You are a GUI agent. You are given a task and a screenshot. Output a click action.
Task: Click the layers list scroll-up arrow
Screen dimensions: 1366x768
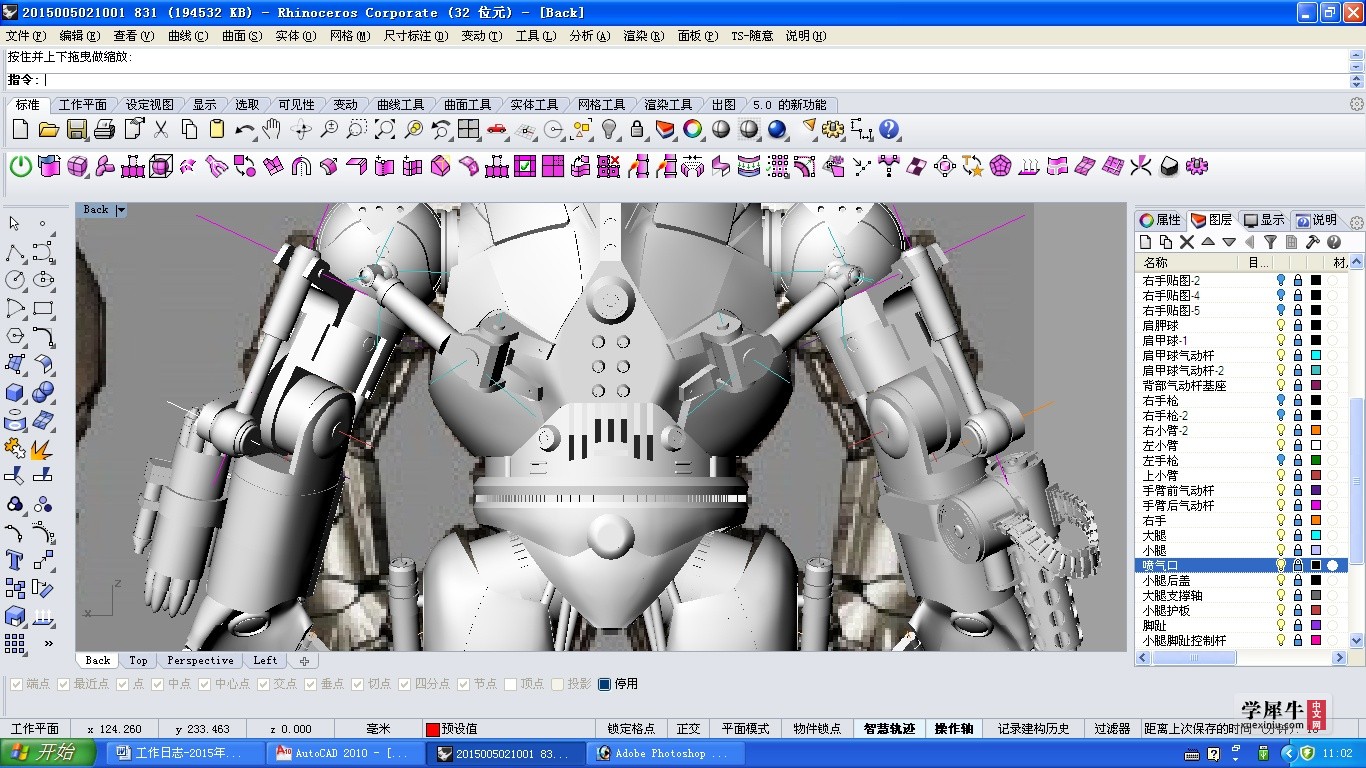pyautogui.click(x=1357, y=263)
